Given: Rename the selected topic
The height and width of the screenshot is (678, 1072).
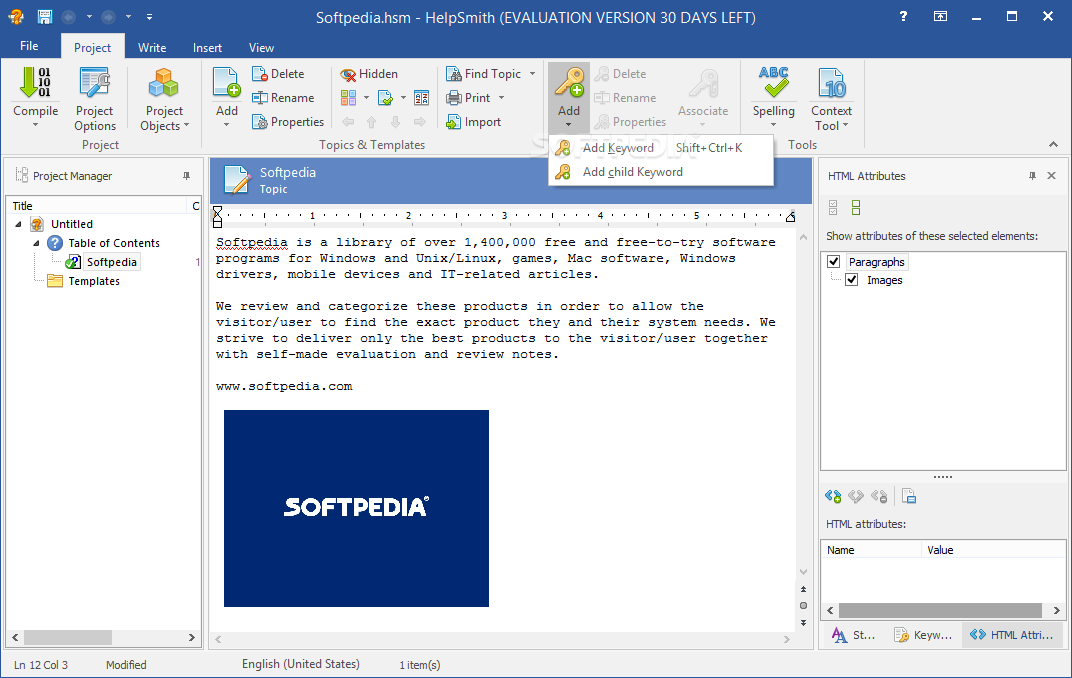Looking at the screenshot, I should pos(283,98).
